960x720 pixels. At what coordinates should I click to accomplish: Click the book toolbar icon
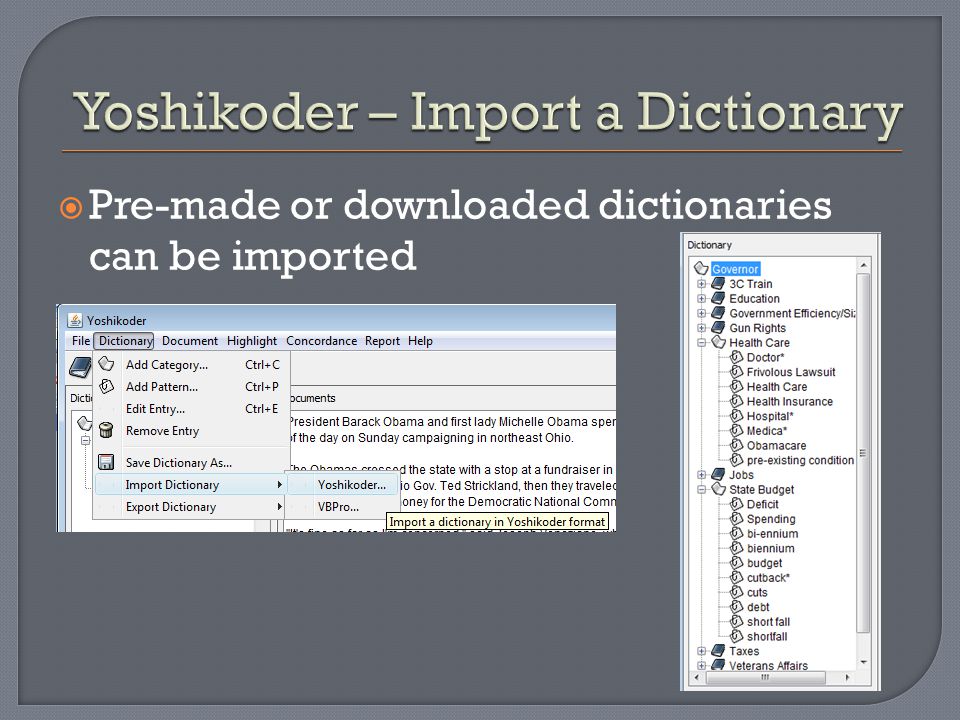(x=80, y=367)
